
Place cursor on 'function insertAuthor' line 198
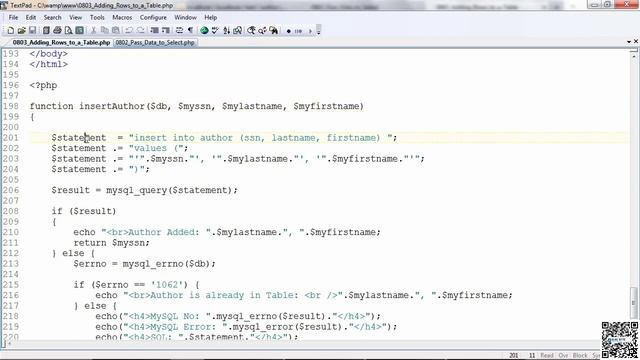pyautogui.click(x=196, y=106)
